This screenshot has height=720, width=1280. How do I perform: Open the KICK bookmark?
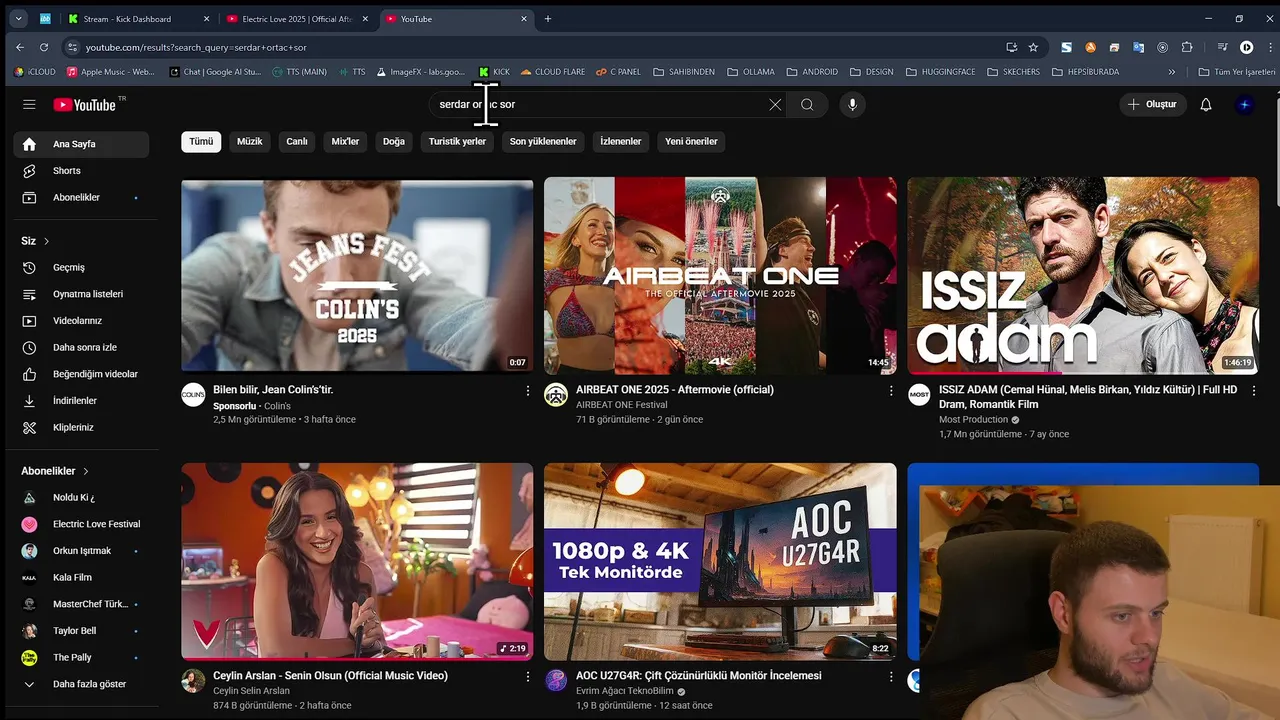494,72
